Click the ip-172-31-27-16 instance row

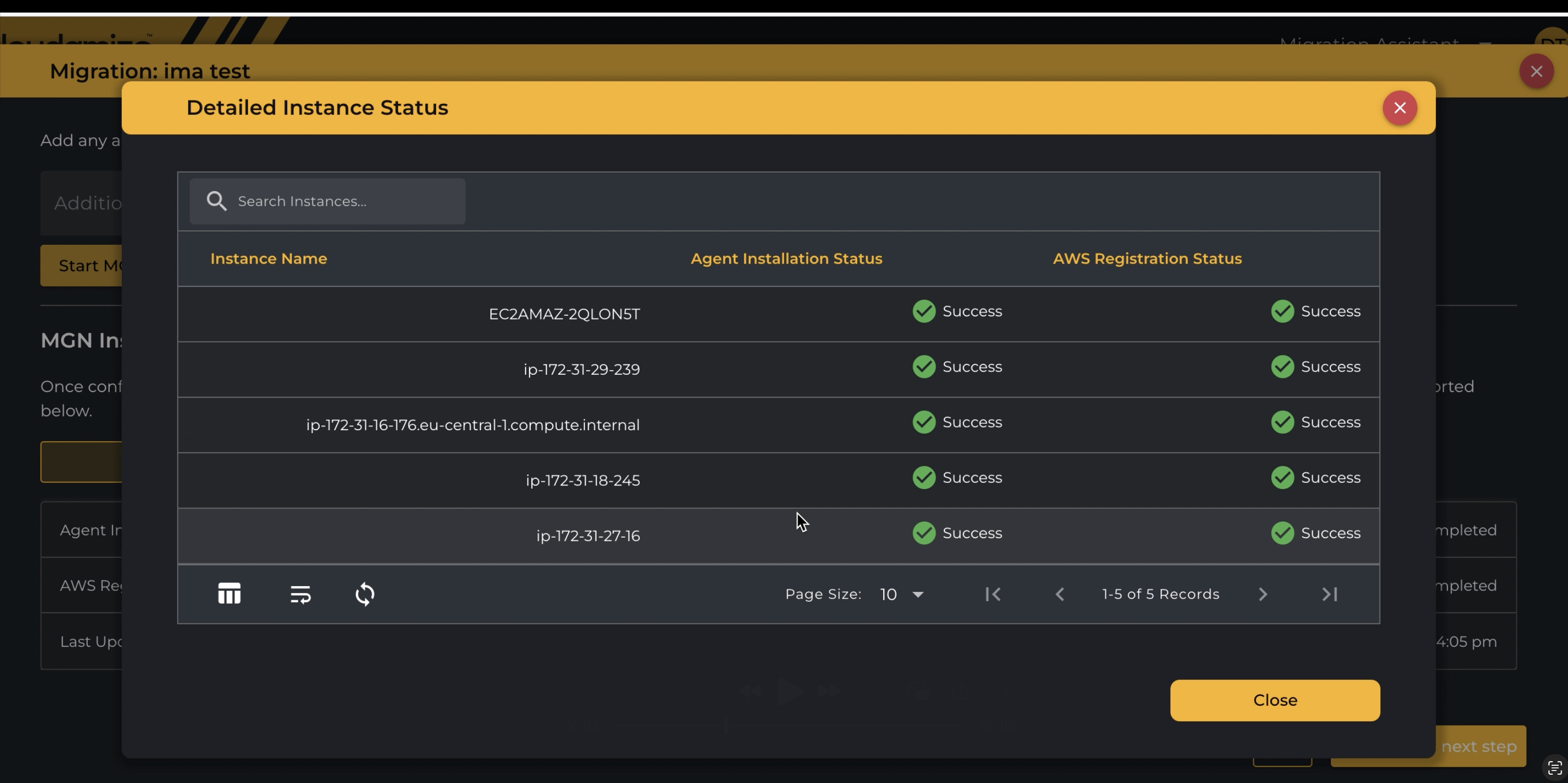(x=588, y=536)
